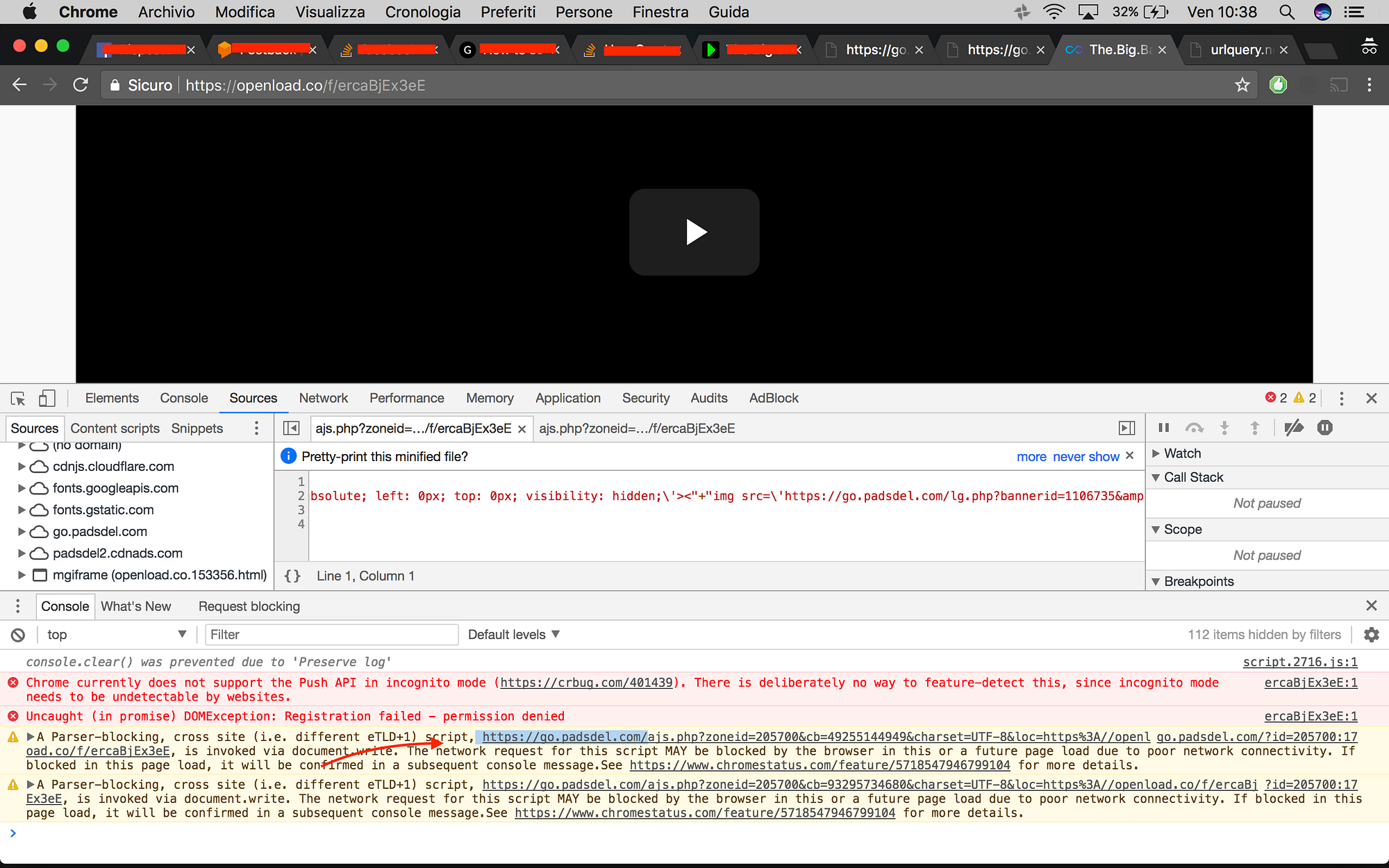Open the Cronologia menu

pos(422,12)
